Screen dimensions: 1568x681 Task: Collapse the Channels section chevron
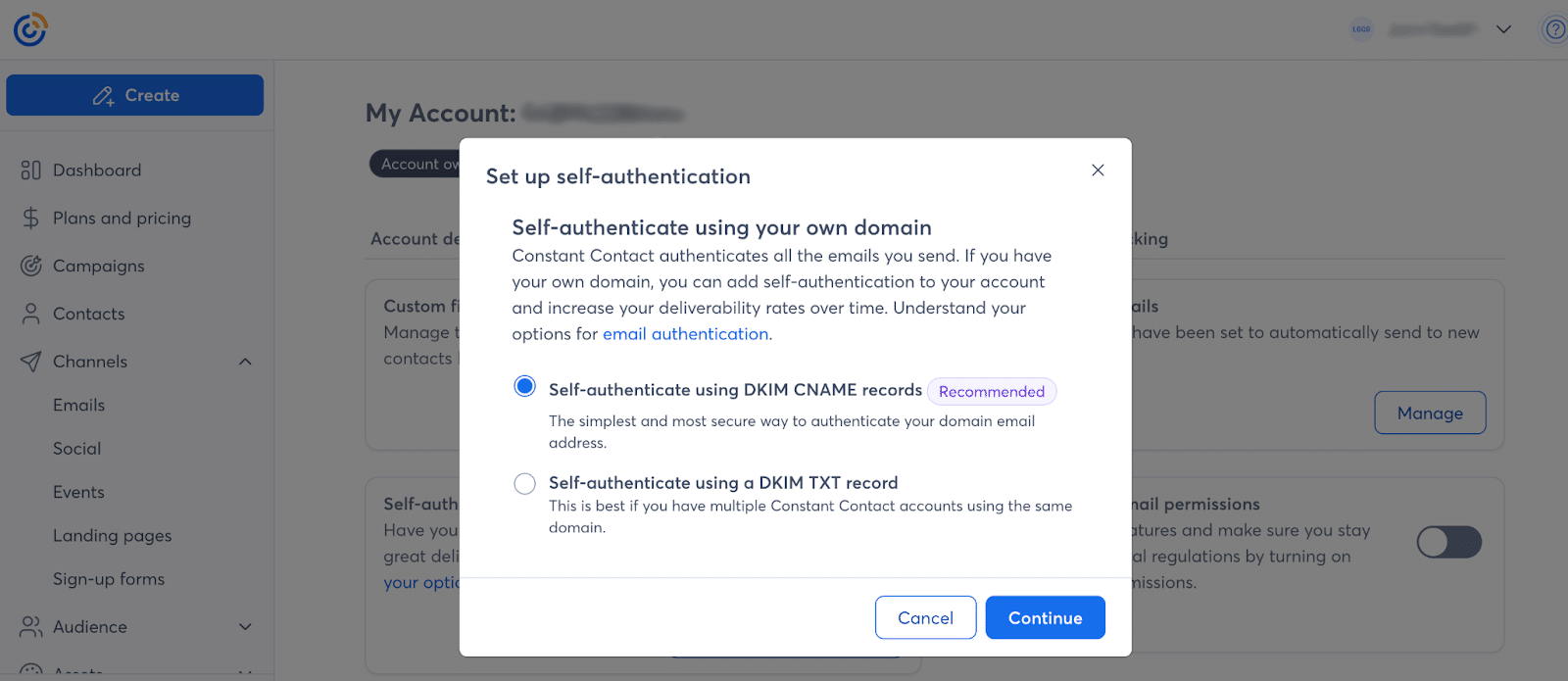[245, 362]
